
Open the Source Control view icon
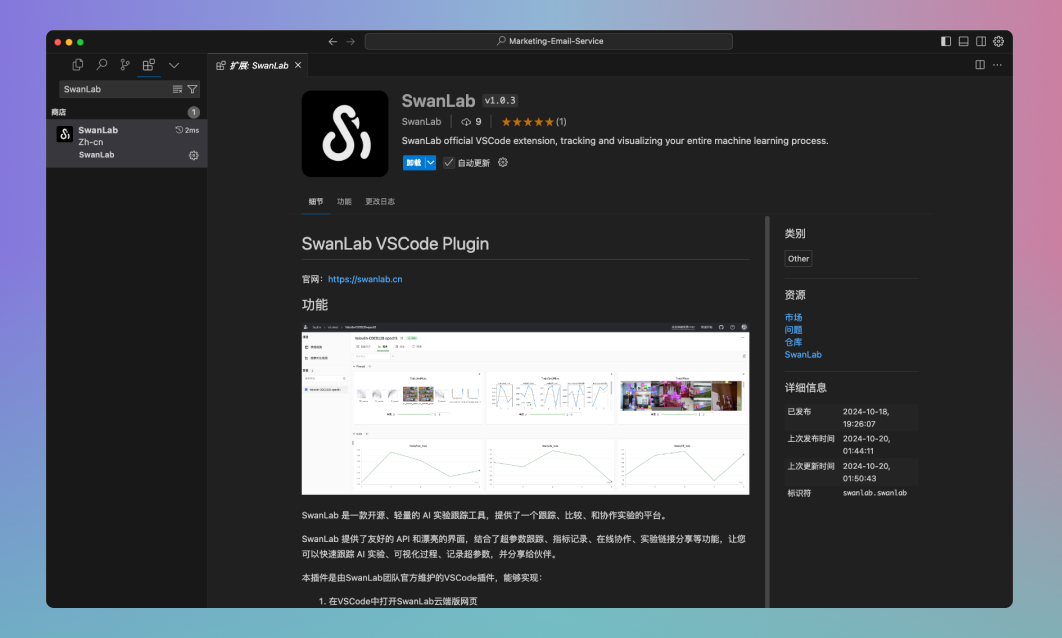click(x=125, y=65)
